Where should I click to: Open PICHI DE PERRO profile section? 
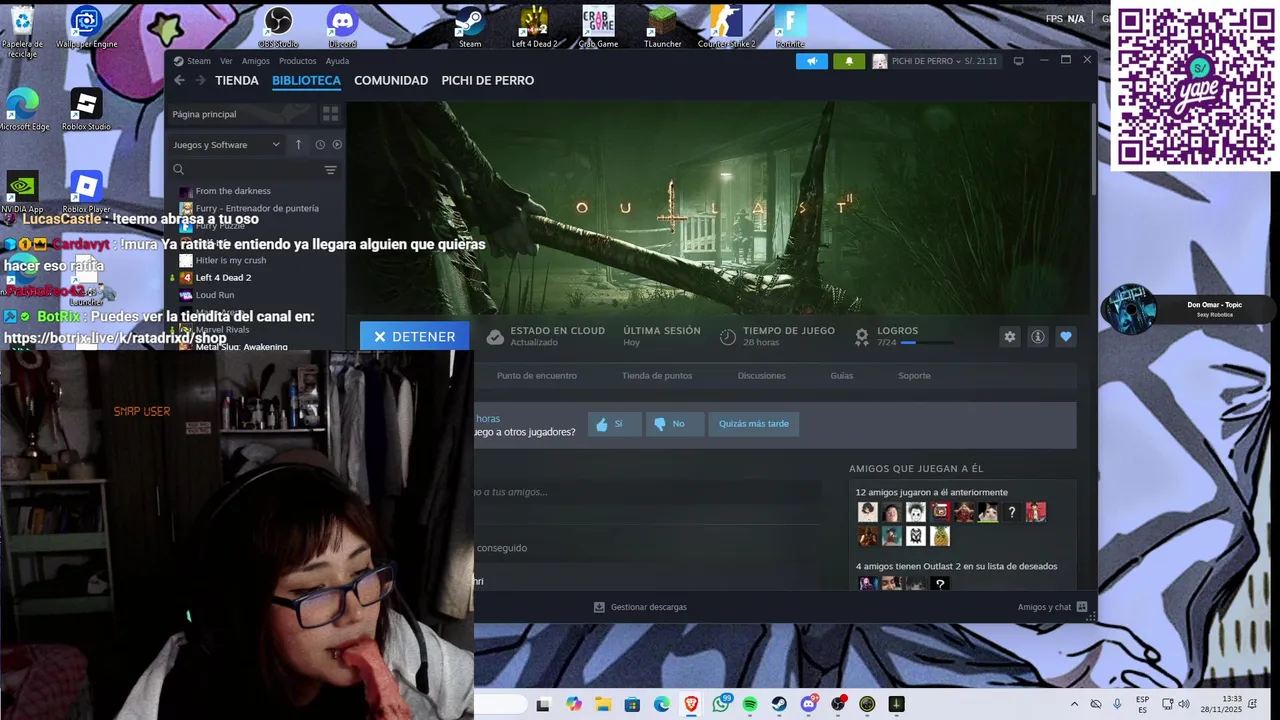(488, 81)
